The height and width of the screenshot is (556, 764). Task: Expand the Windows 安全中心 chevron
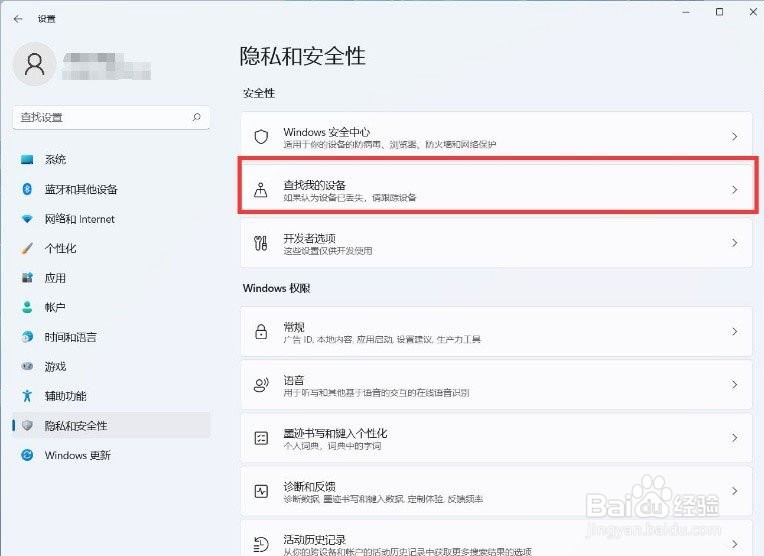[x=734, y=136]
